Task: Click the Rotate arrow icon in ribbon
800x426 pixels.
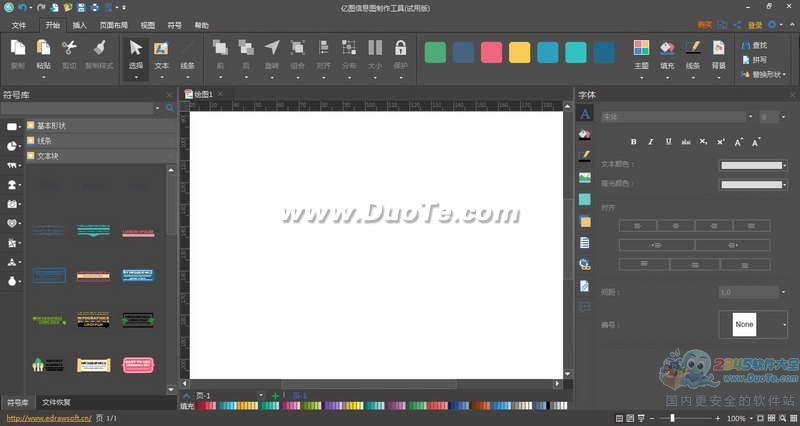Action: pyautogui.click(x=271, y=48)
